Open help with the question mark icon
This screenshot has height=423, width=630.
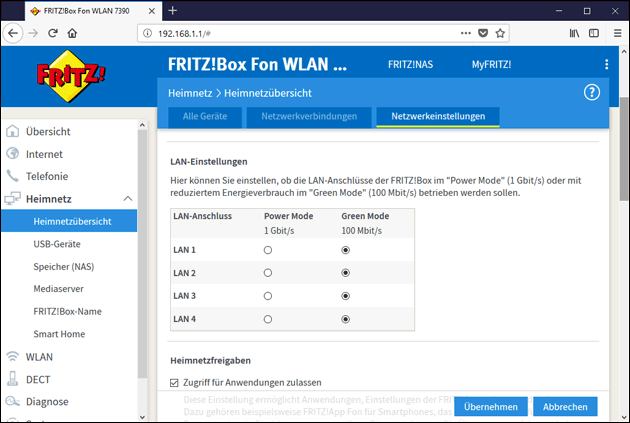(592, 93)
